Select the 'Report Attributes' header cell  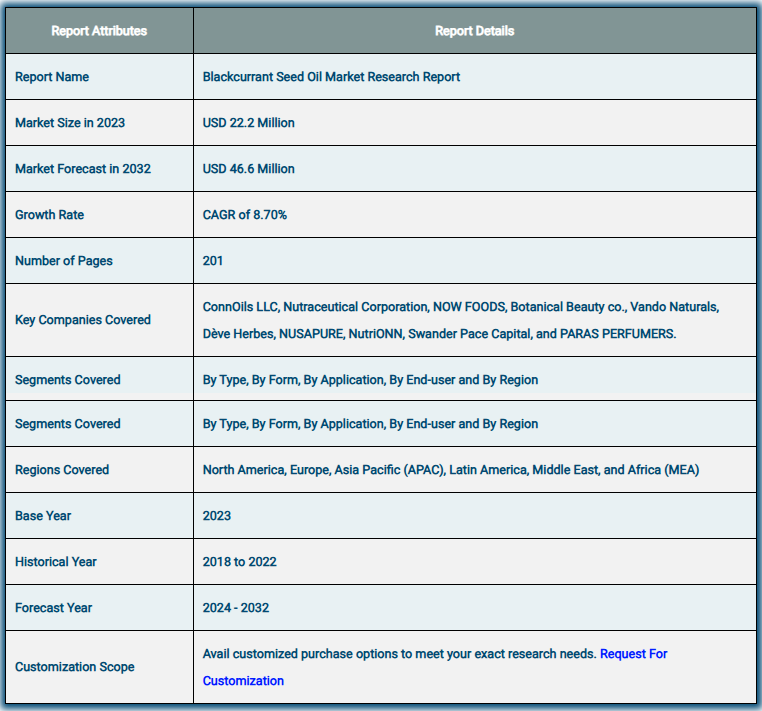[99, 31]
